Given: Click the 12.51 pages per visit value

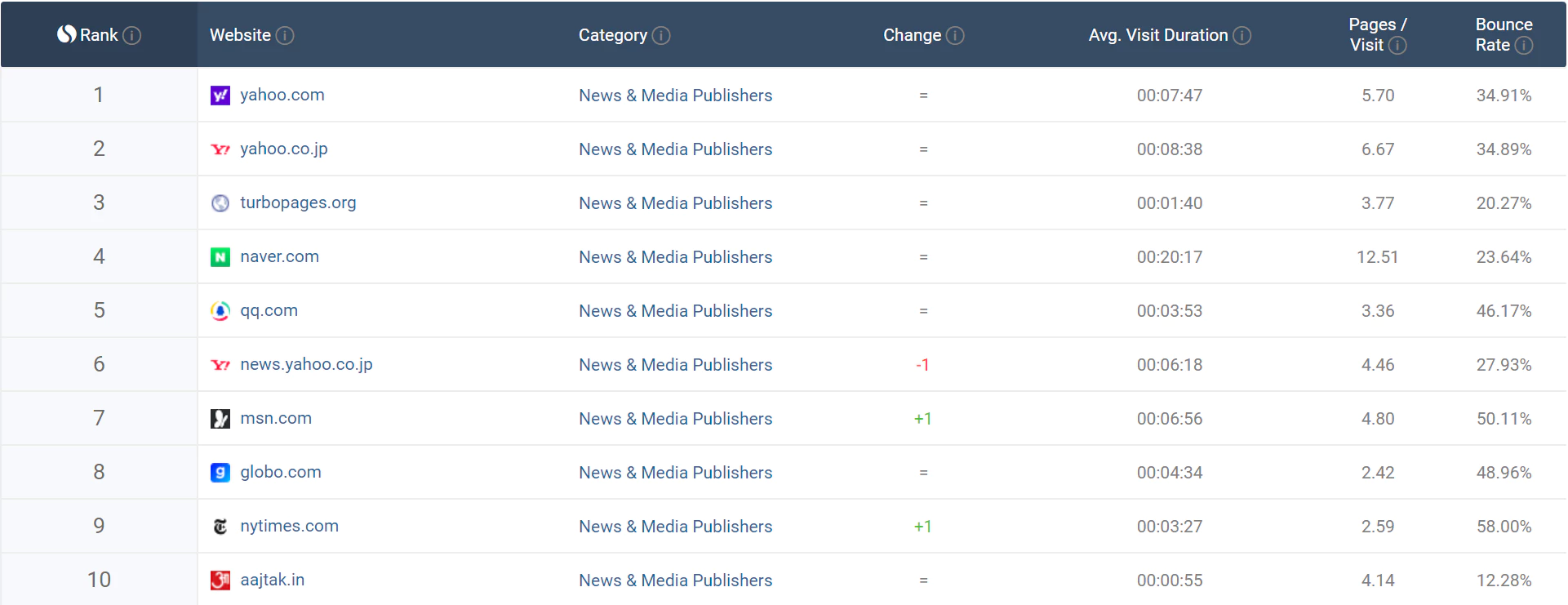Looking at the screenshot, I should [x=1378, y=257].
